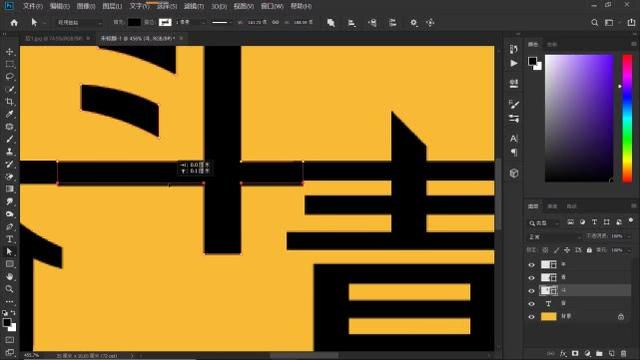Select the Move tool

(x=10, y=52)
